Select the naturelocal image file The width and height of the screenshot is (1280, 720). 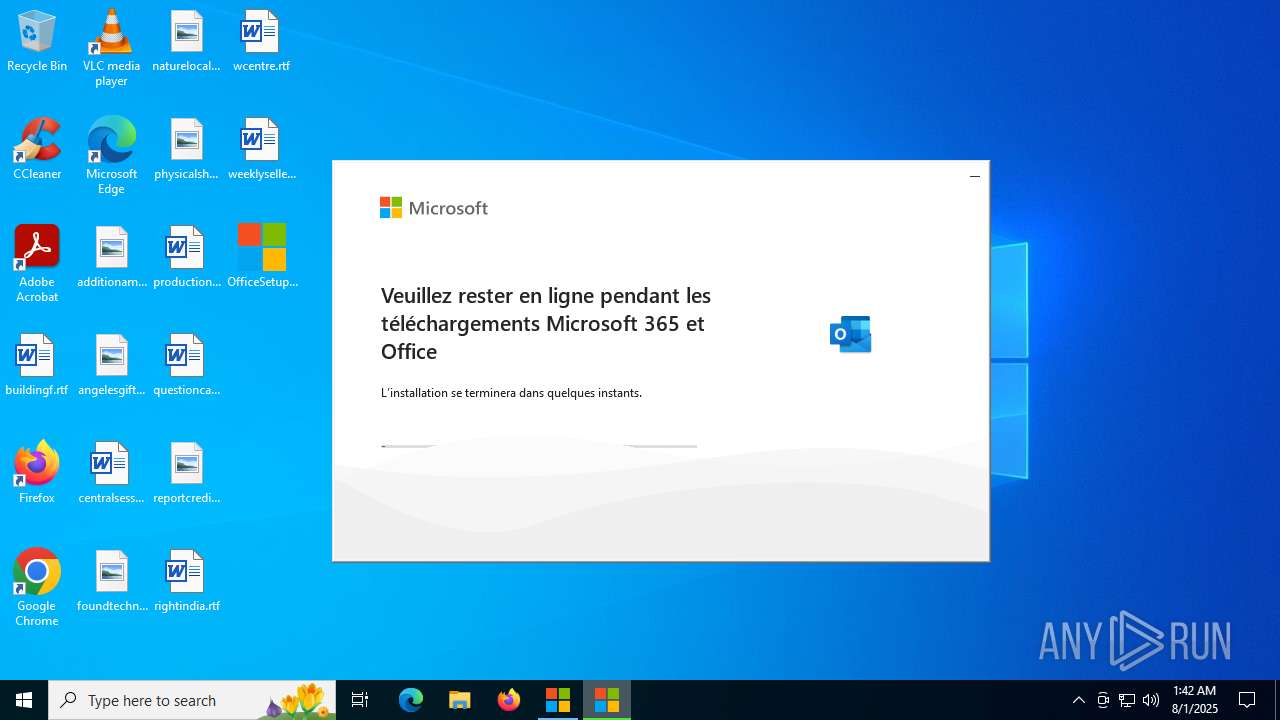186,42
